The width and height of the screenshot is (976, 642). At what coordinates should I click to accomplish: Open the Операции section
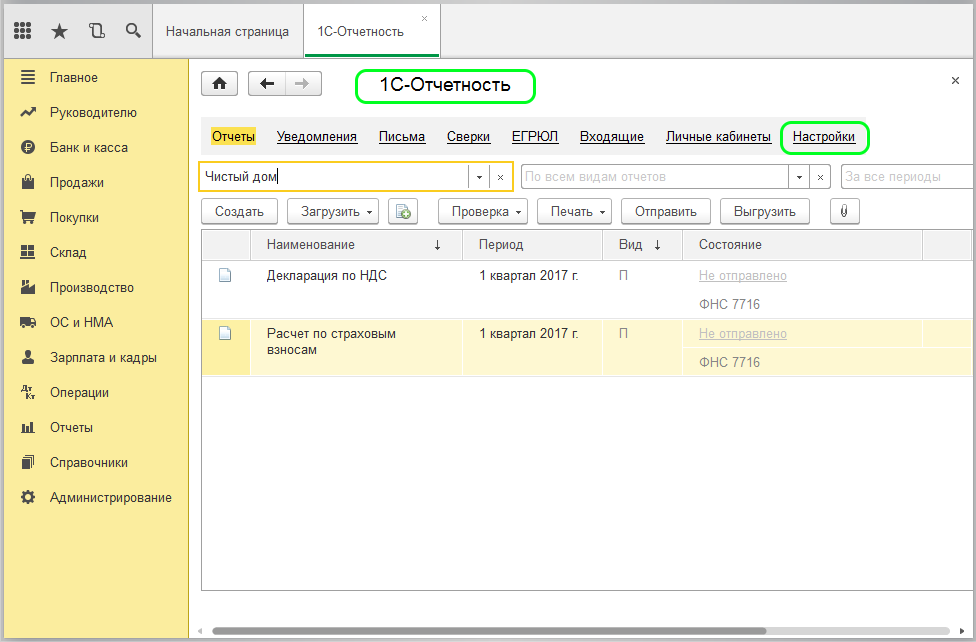(79, 392)
